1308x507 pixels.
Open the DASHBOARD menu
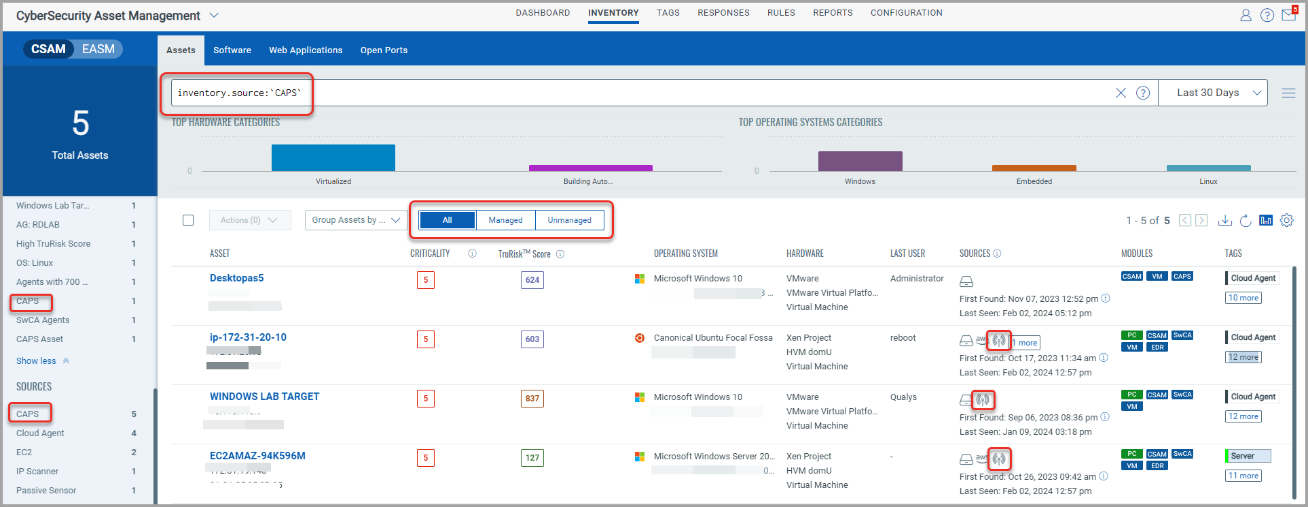coord(543,13)
